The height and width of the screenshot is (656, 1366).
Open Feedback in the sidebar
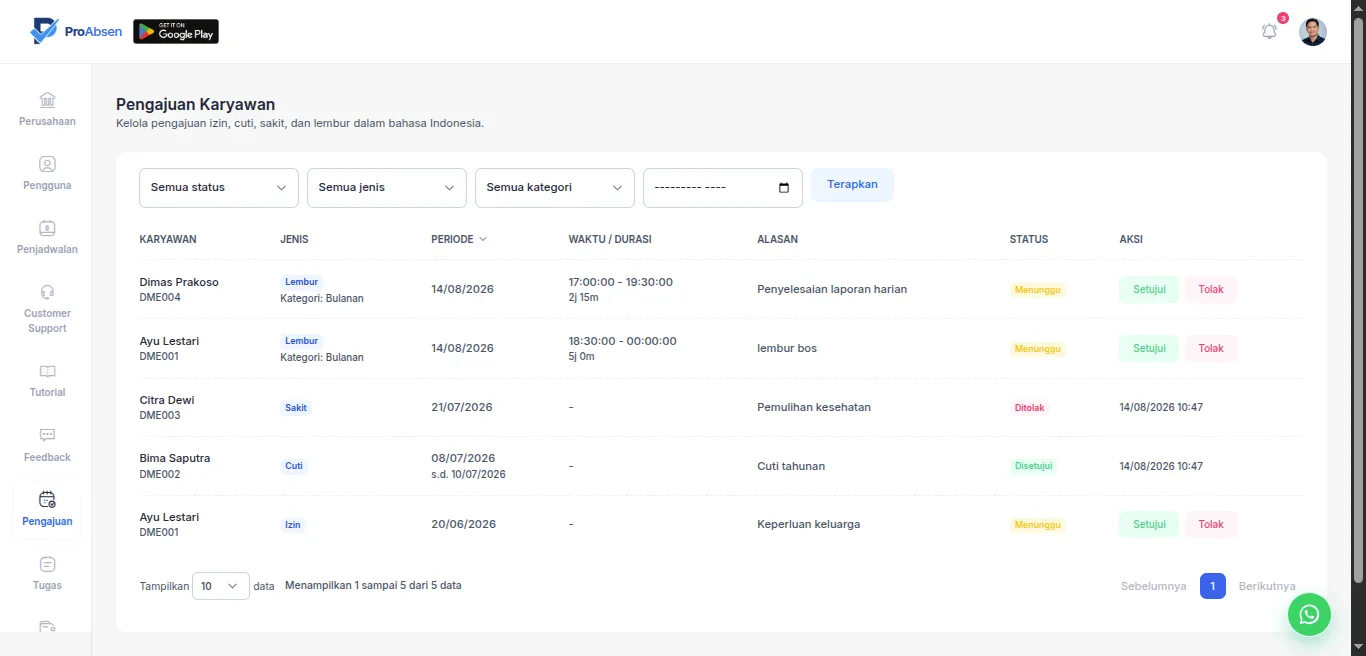click(x=47, y=446)
